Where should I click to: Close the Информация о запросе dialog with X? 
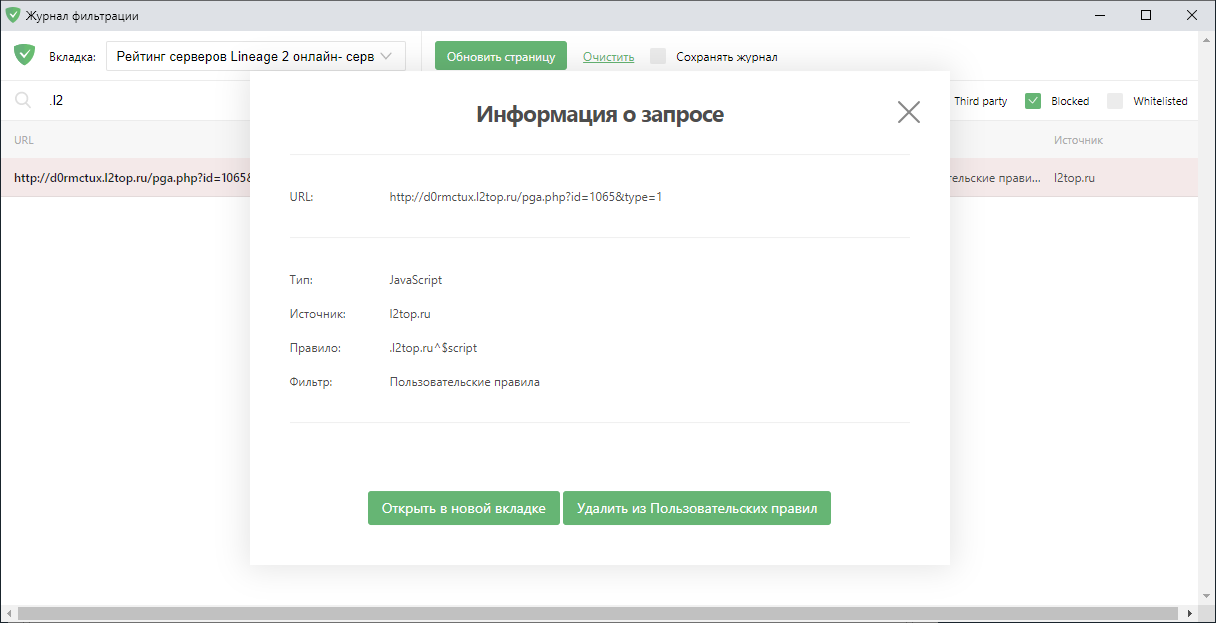[908, 112]
